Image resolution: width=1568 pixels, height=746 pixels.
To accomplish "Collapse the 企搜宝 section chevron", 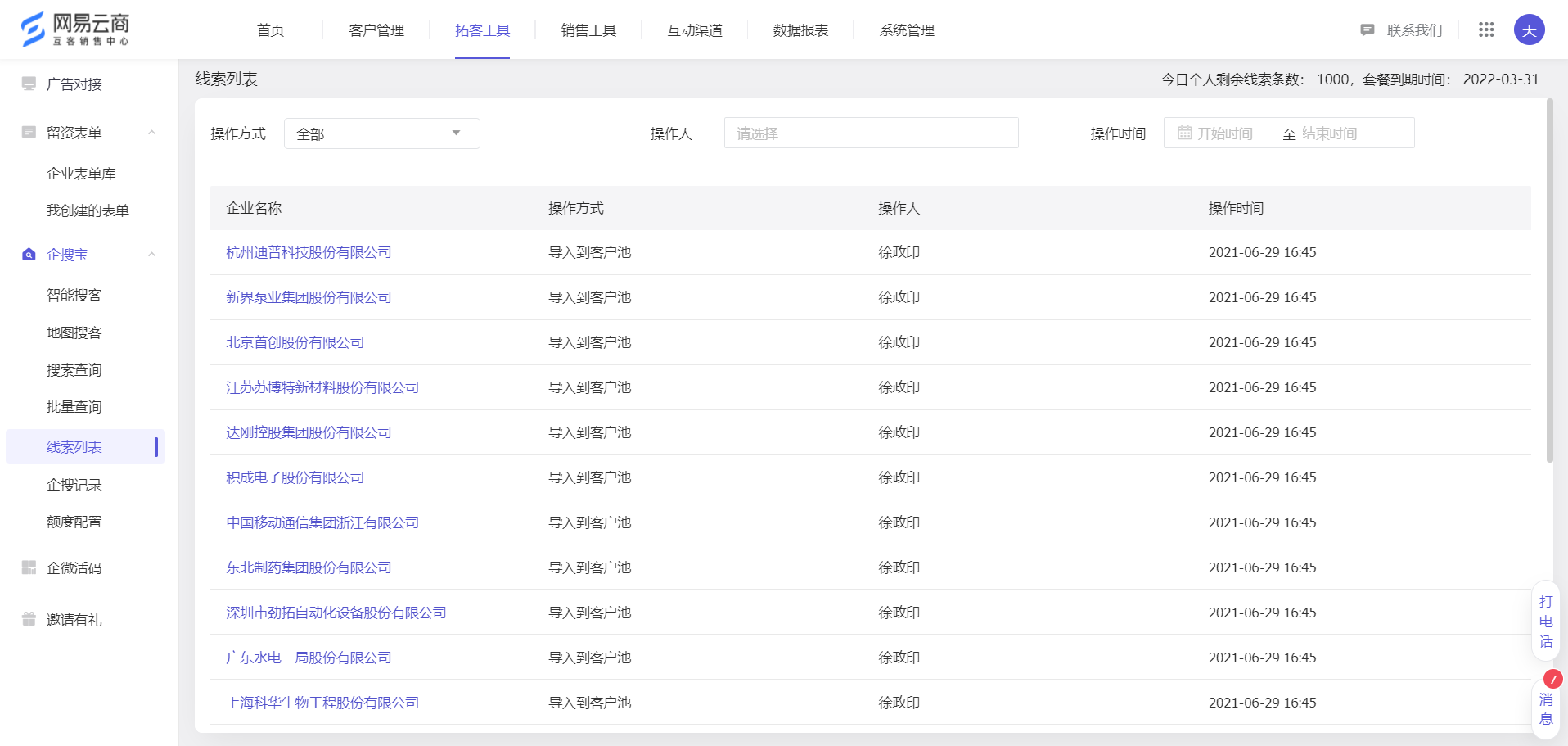I will pyautogui.click(x=151, y=254).
